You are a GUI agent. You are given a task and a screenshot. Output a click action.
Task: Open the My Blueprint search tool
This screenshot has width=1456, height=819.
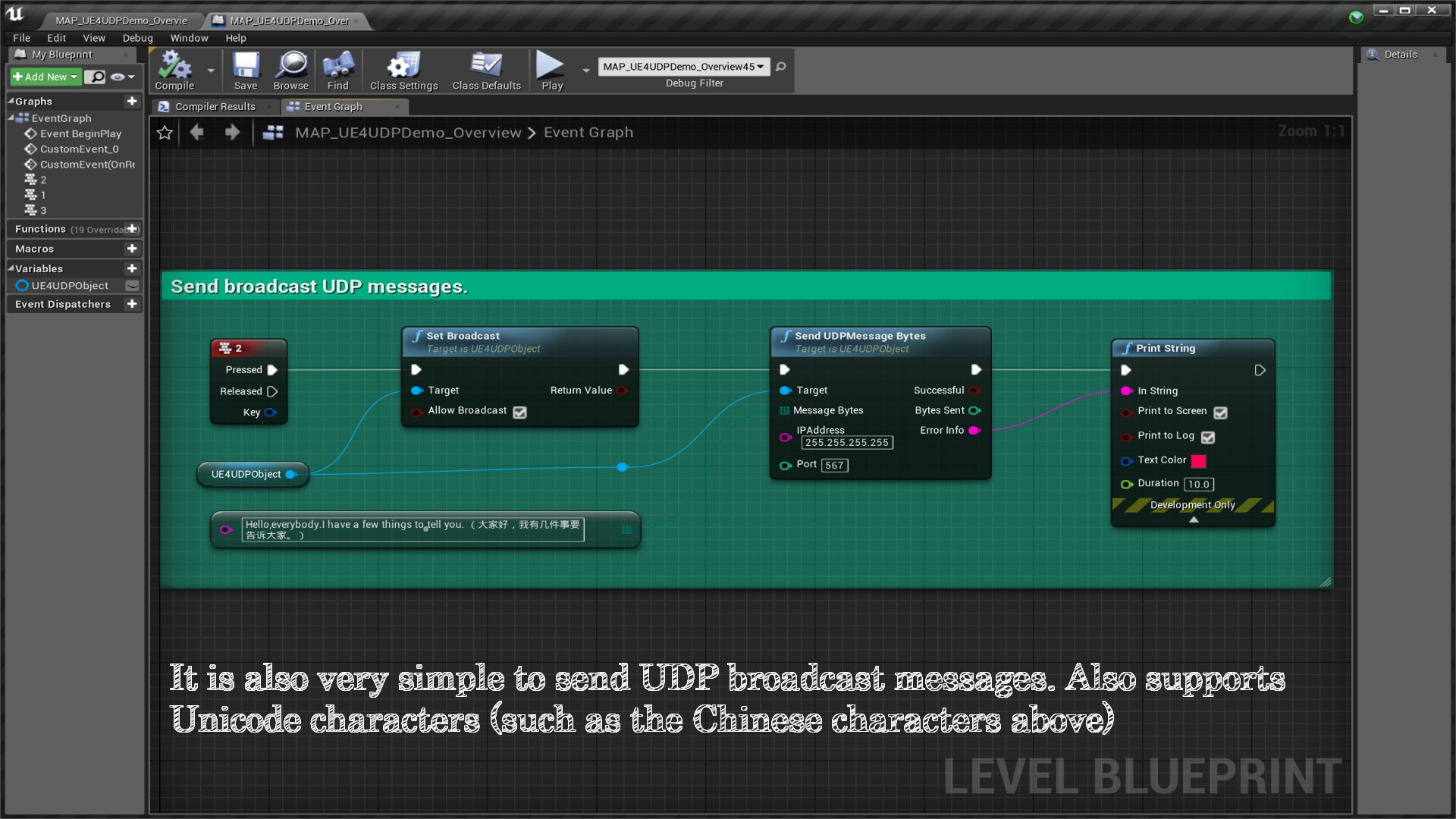click(96, 77)
